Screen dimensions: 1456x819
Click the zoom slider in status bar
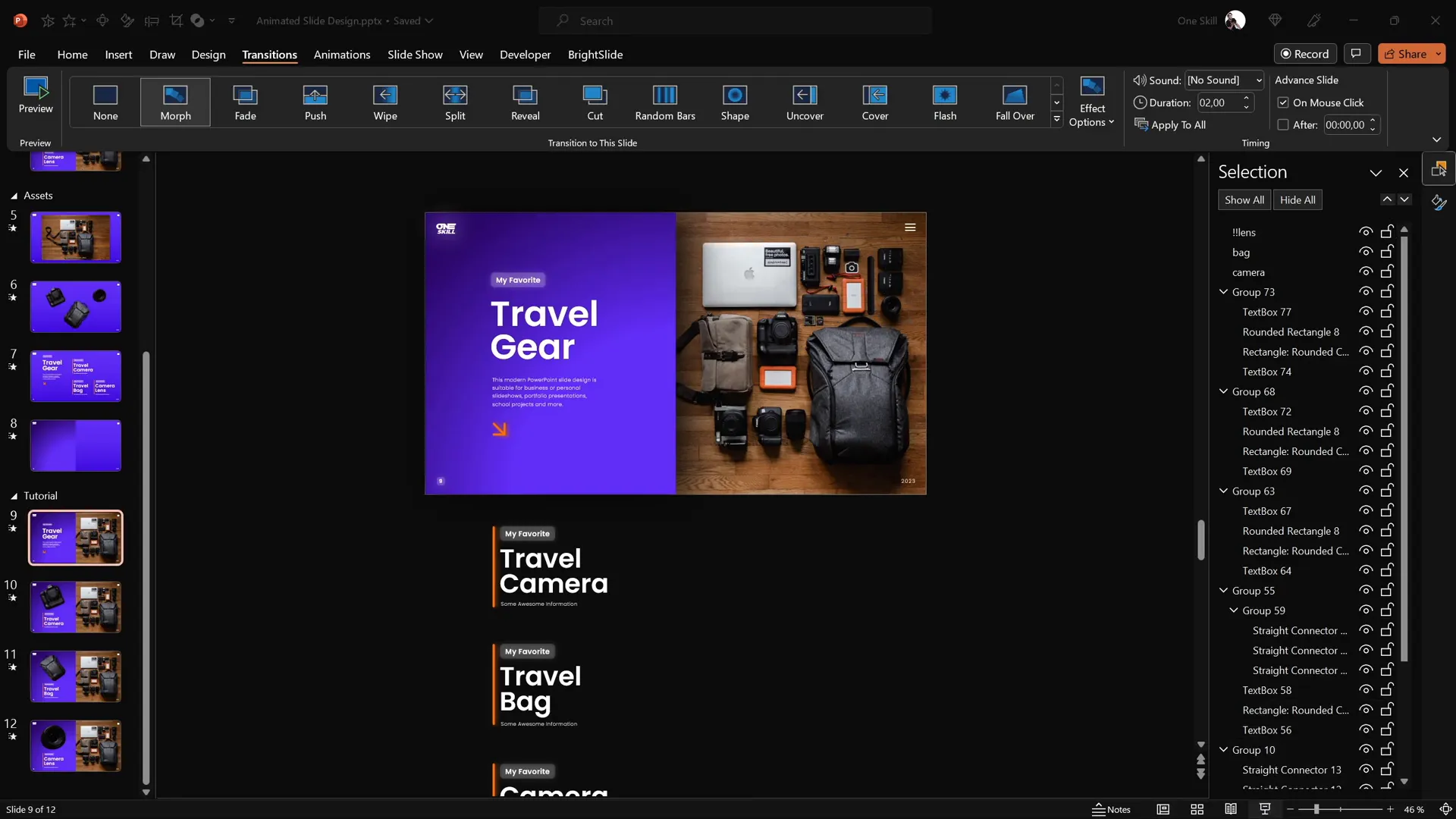coord(1316,809)
